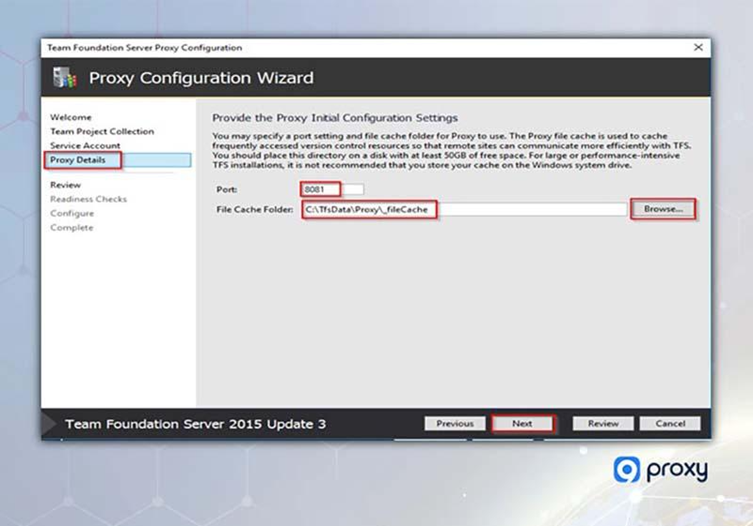Select Team Project Collection in the sidebar
753x526 pixels.
pyautogui.click(x=102, y=131)
